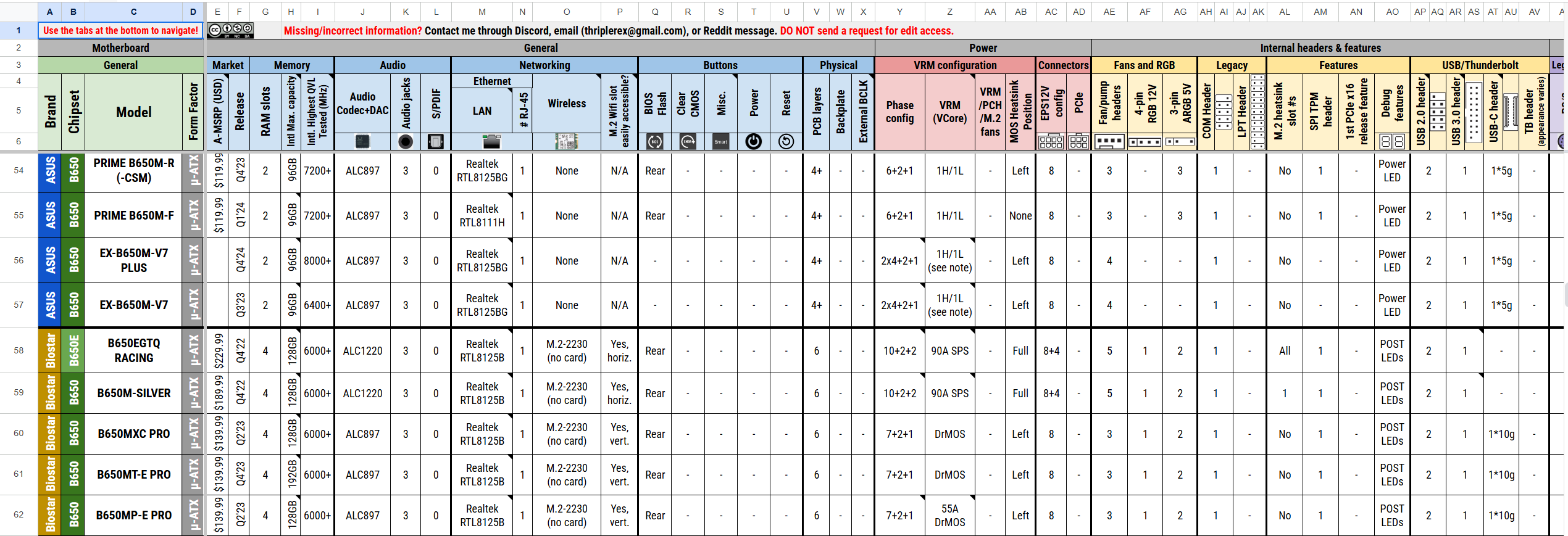Click the Smart button icon under Misc.

pyautogui.click(x=720, y=142)
